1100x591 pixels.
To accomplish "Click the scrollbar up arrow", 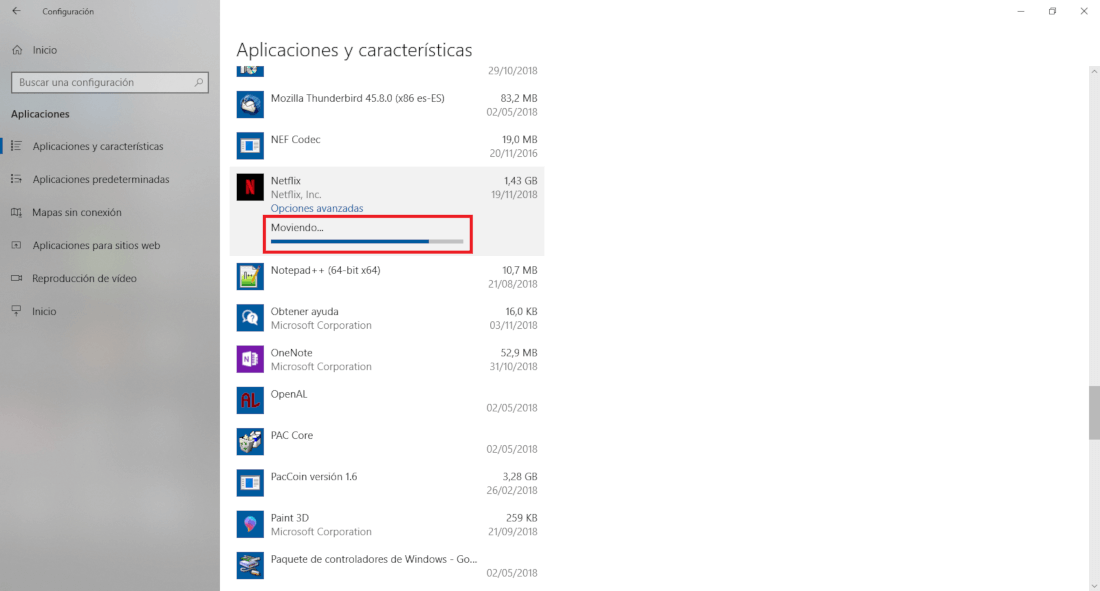I will 1094,72.
